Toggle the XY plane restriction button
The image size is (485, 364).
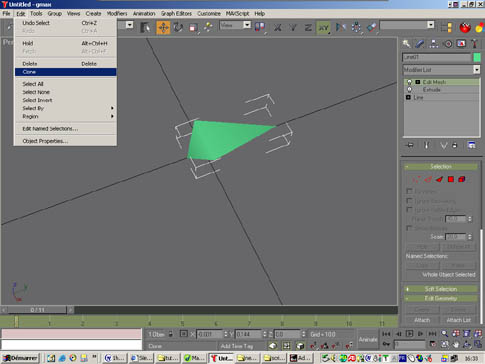click(323, 27)
